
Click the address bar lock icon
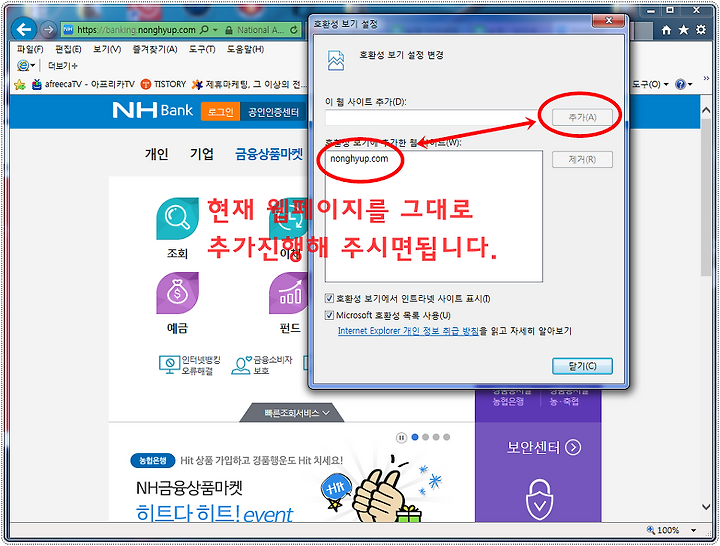pyautogui.click(x=229, y=30)
